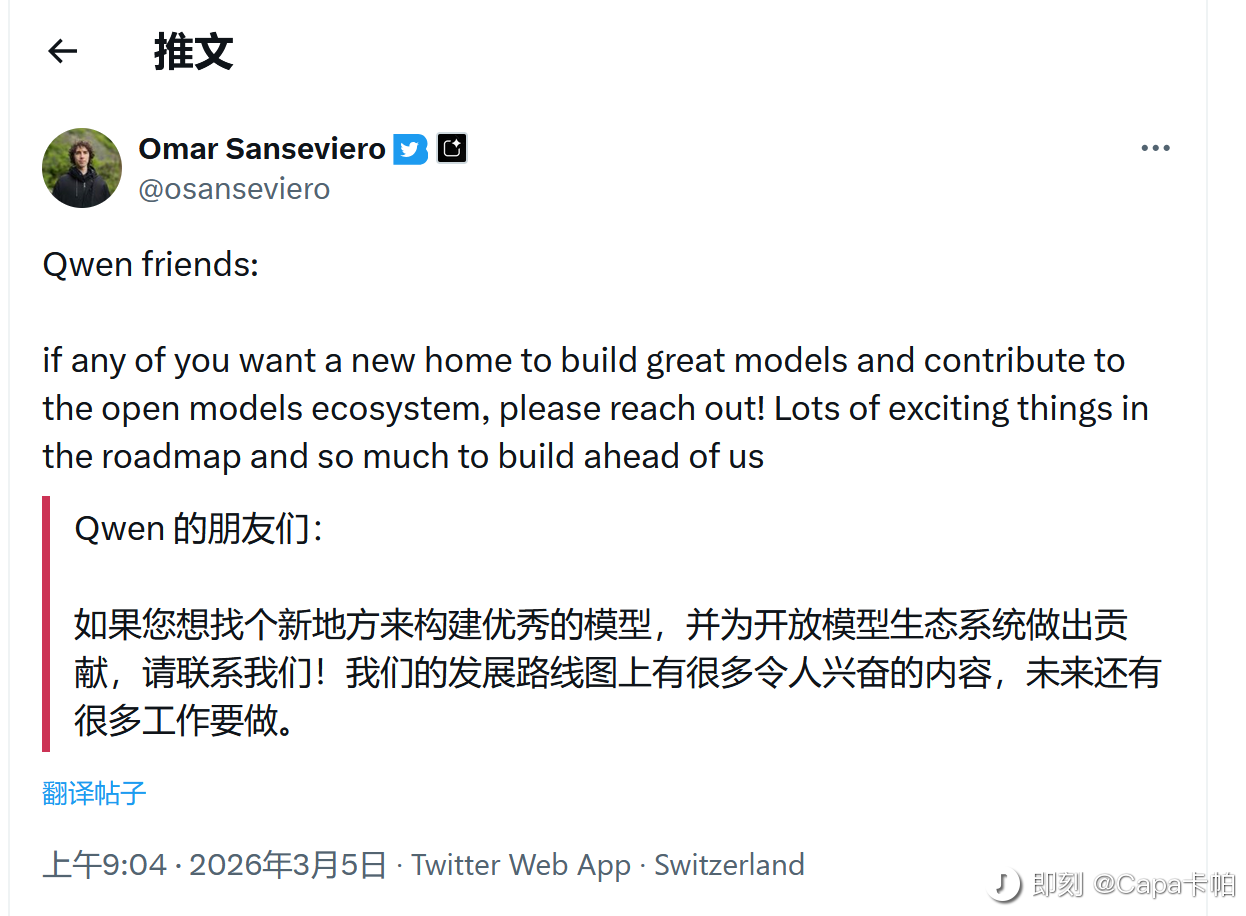Click the 2026年3月5日 date
The image size is (1246, 916).
(x=287, y=865)
